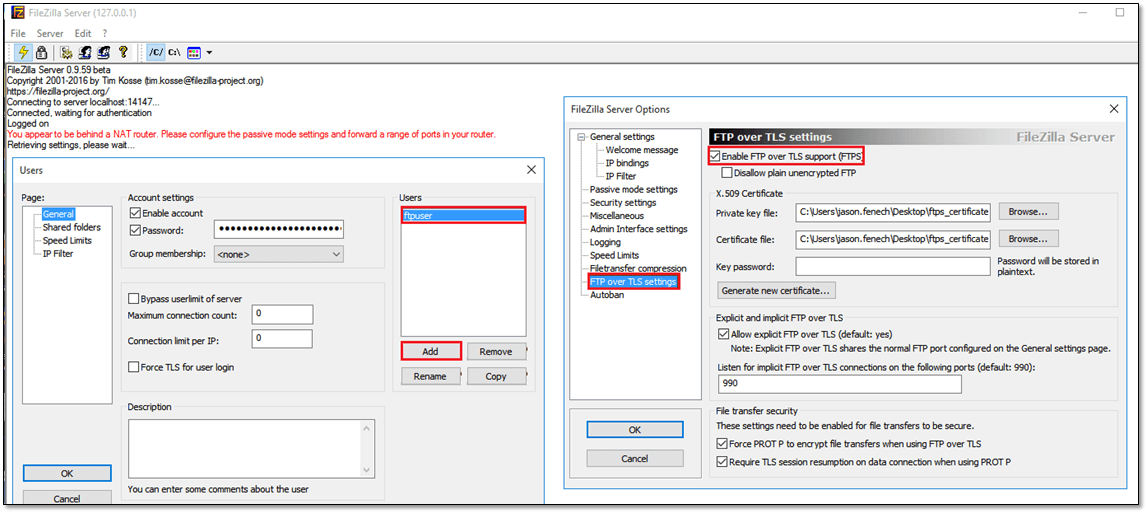
Task: Click OK in the Users dialog
Action: click(67, 474)
